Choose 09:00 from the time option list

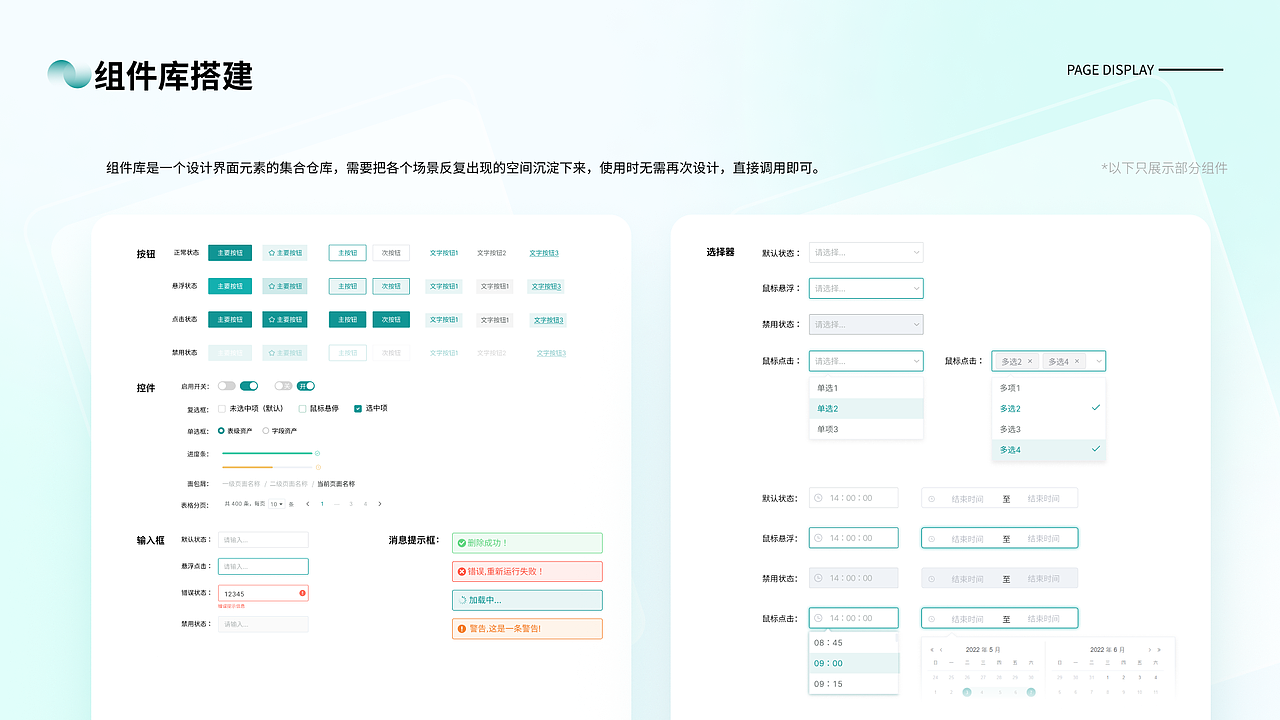[828, 663]
